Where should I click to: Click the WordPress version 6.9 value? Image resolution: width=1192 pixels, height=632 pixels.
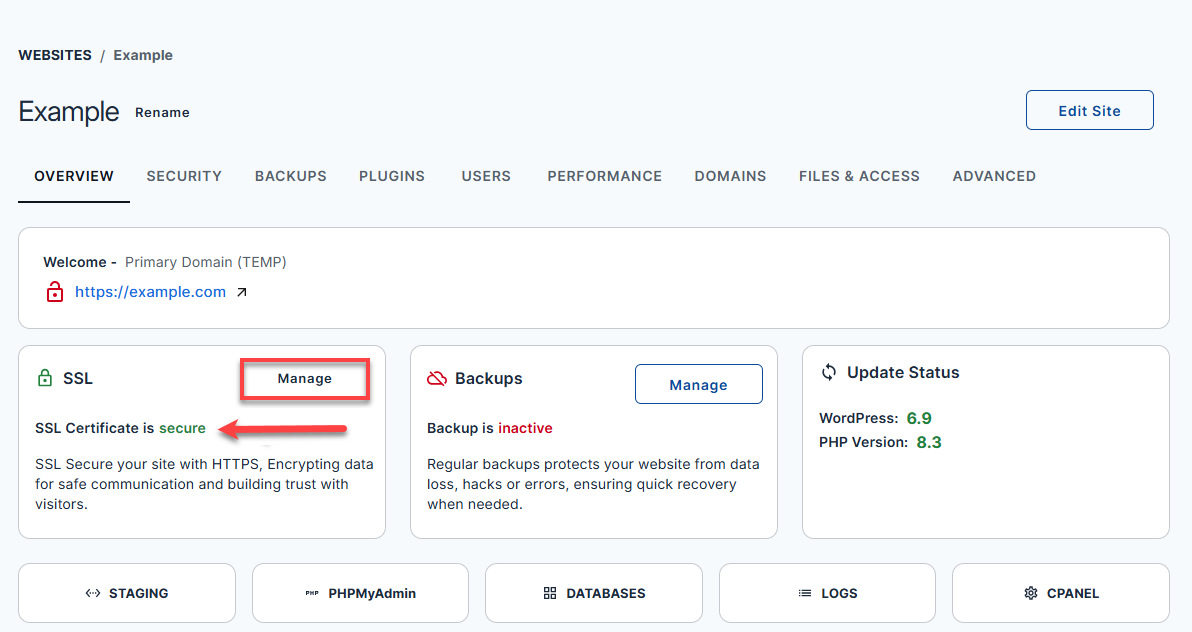click(x=919, y=418)
